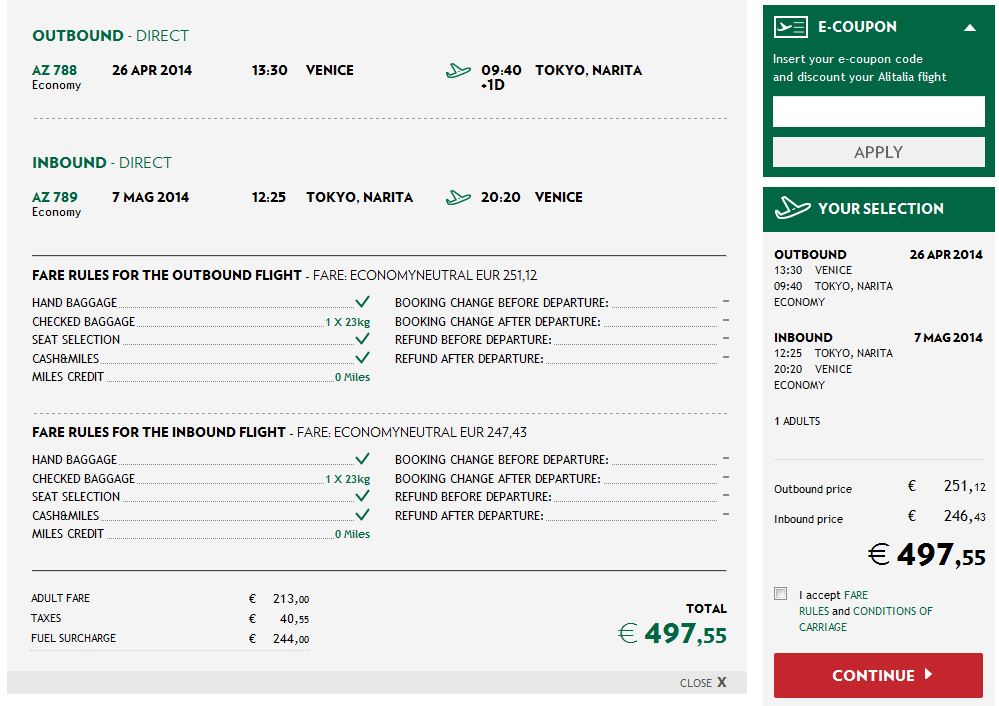Click inbound flight number AZ 789

coord(55,197)
